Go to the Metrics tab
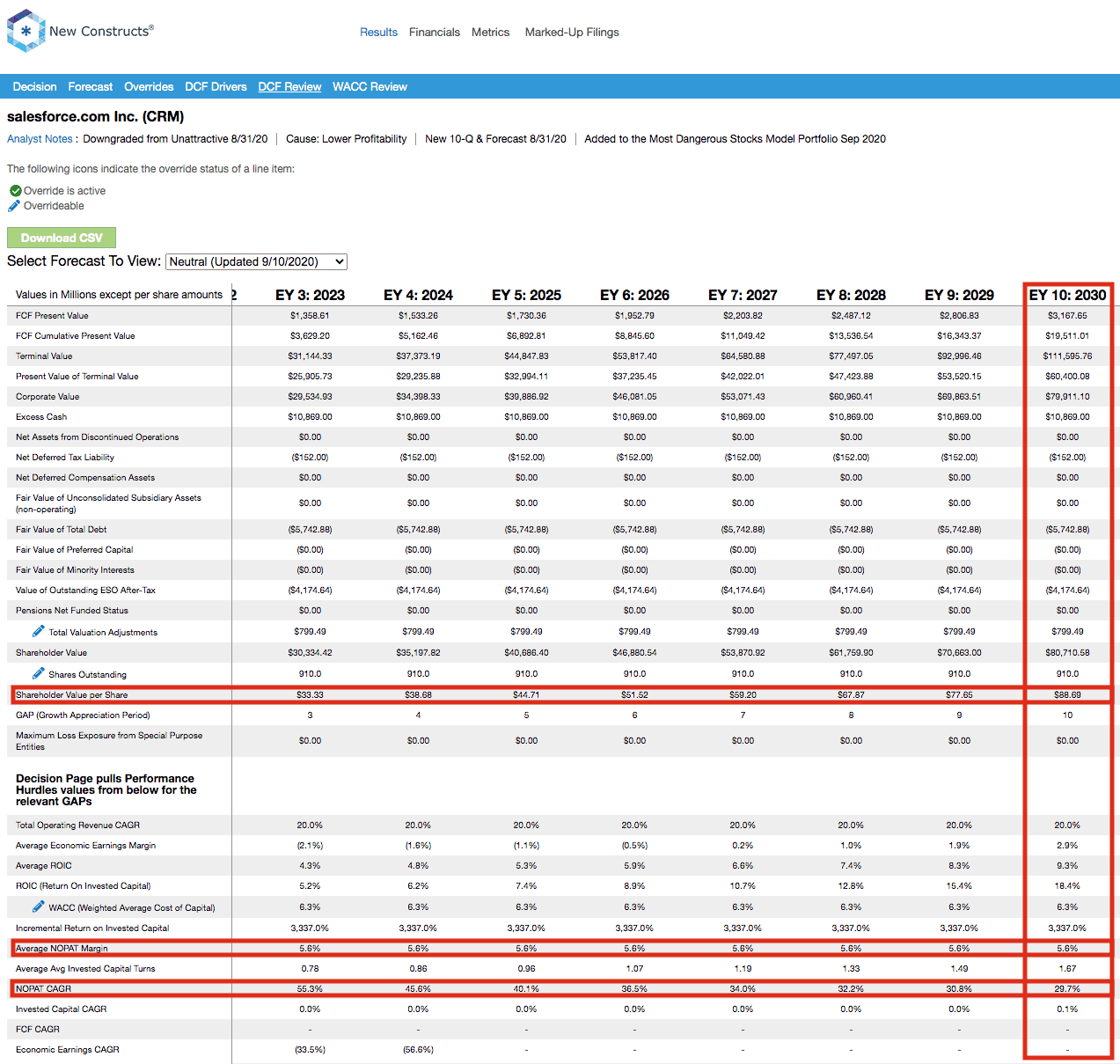 [x=490, y=33]
